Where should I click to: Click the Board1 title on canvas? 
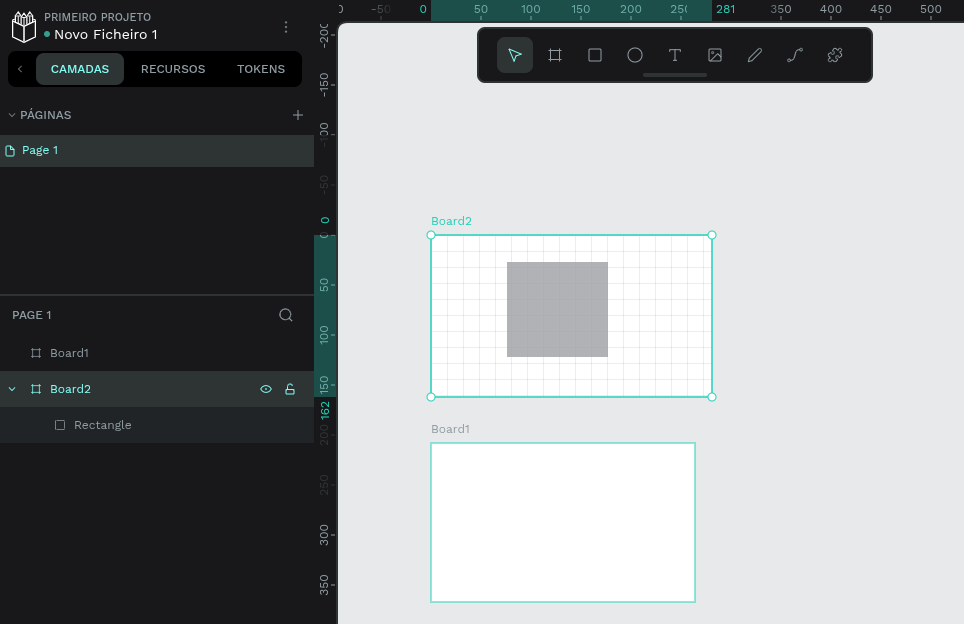[450, 429]
